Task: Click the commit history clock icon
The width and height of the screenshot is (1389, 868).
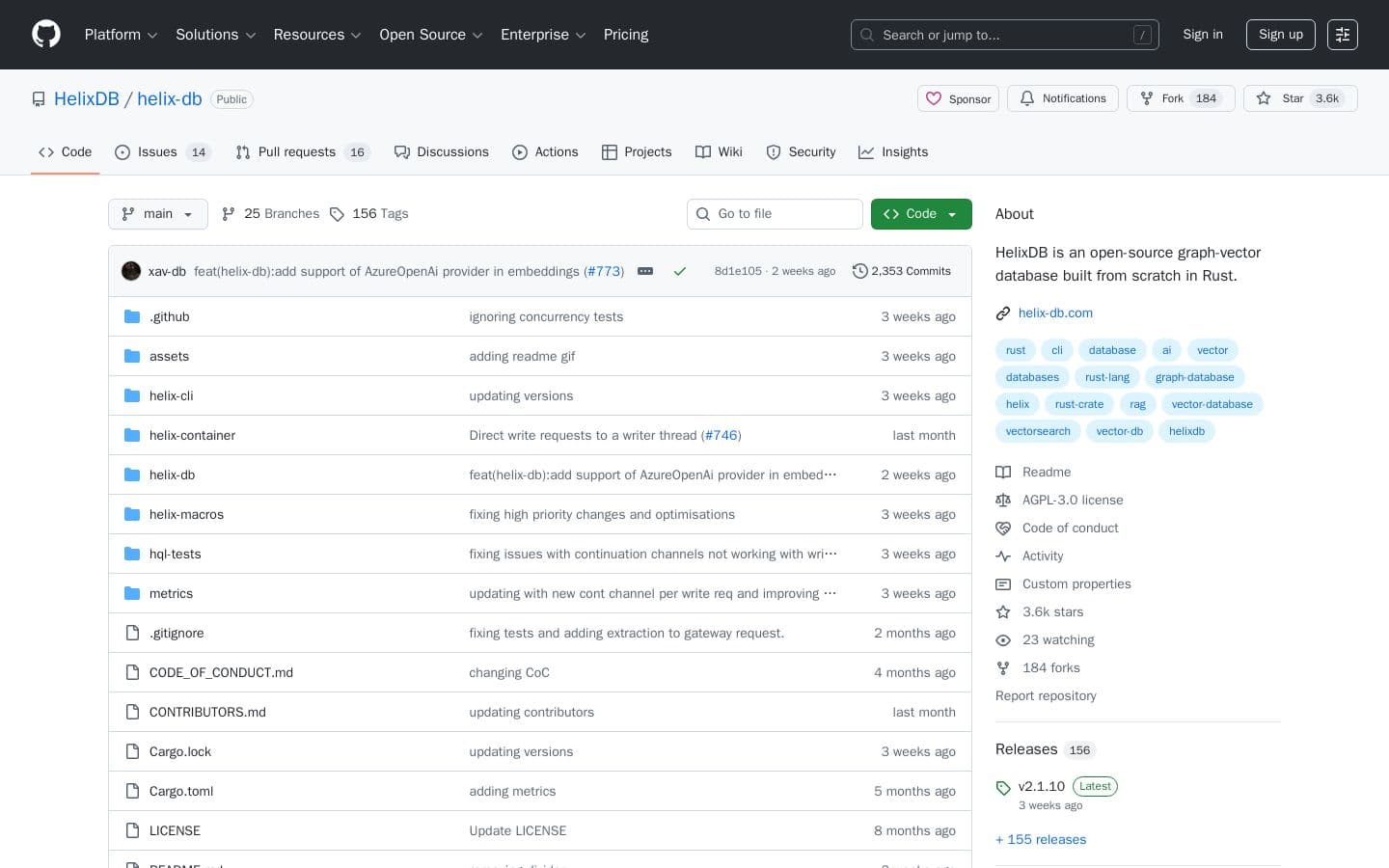Action: pos(860,271)
